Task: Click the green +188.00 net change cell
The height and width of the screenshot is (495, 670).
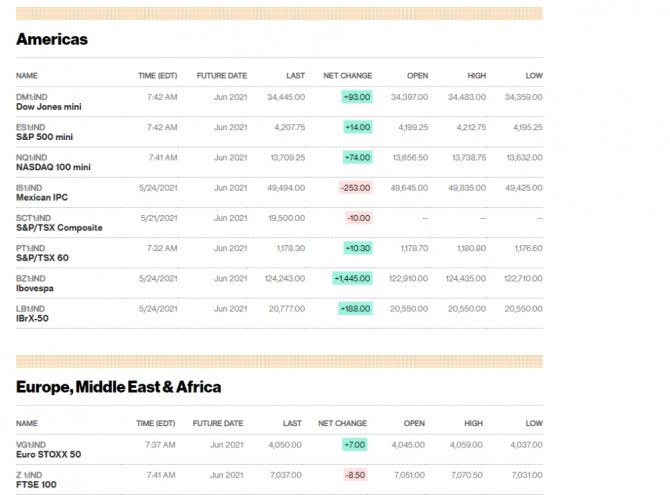Action: [x=356, y=309]
